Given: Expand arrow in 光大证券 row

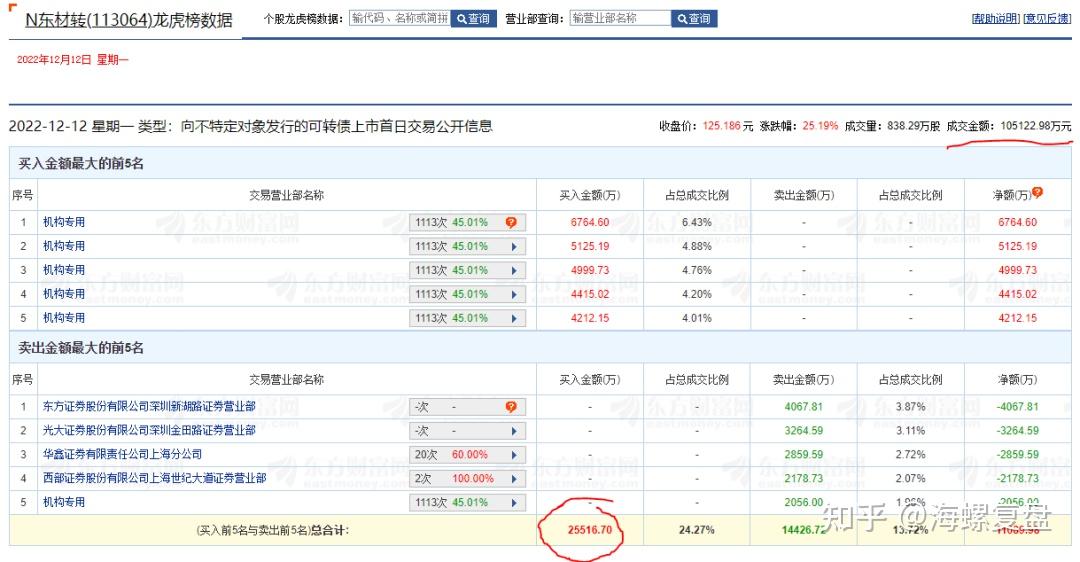Looking at the screenshot, I should 514,431.
